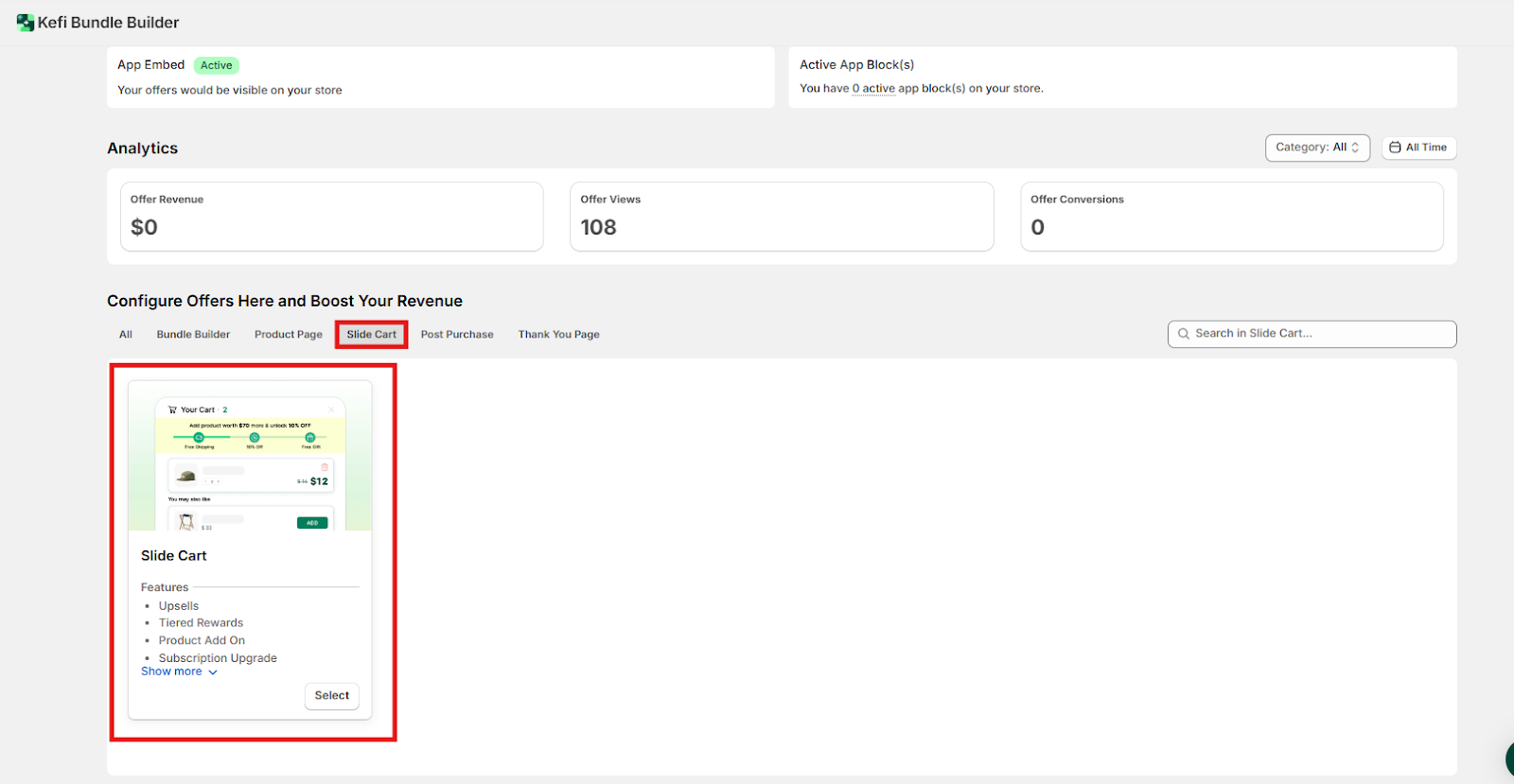The width and height of the screenshot is (1514, 784).
Task: Go to the Product Page tab
Action: pyautogui.click(x=288, y=335)
